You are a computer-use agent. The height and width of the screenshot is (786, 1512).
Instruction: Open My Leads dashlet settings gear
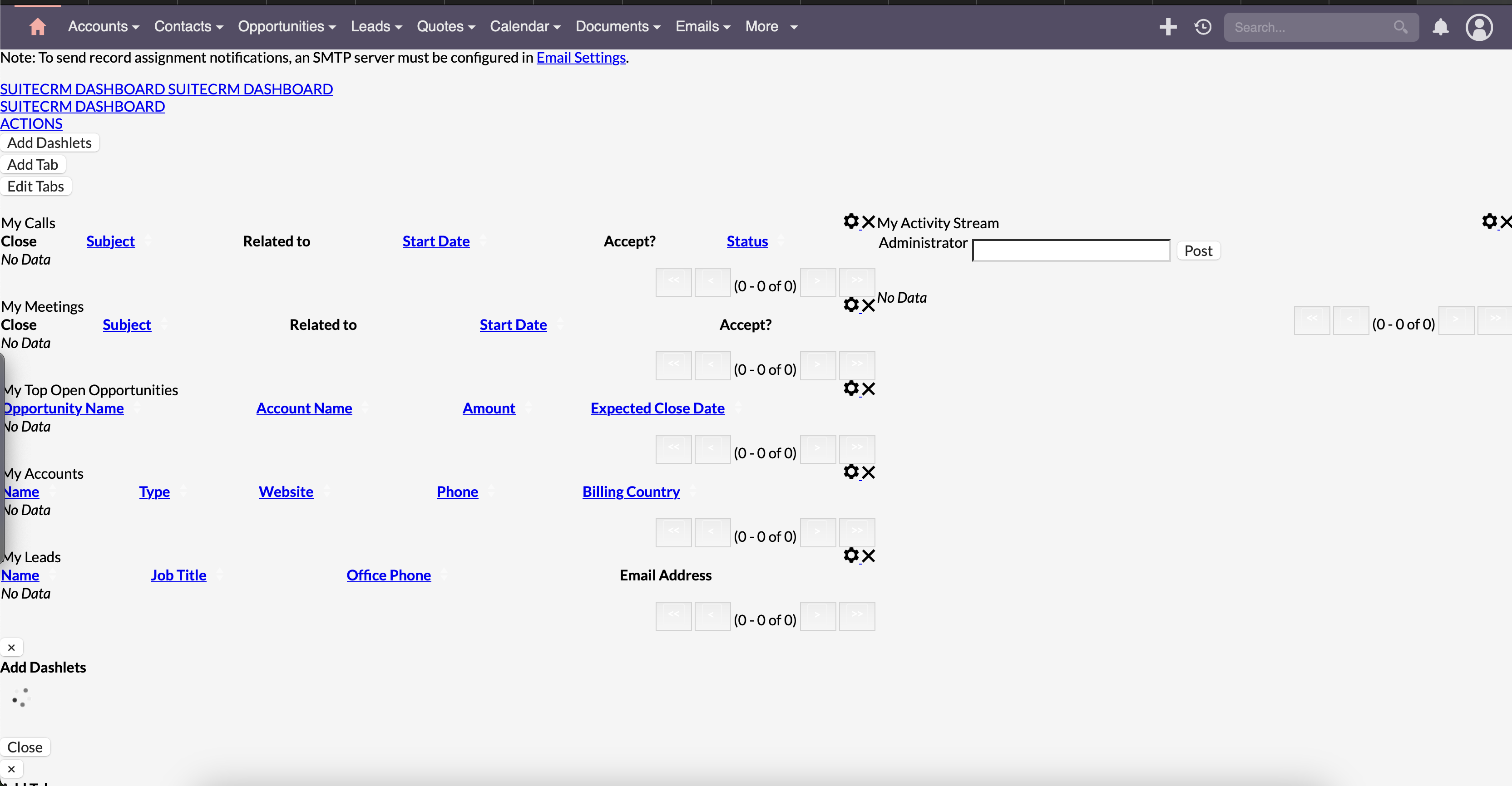coord(850,555)
